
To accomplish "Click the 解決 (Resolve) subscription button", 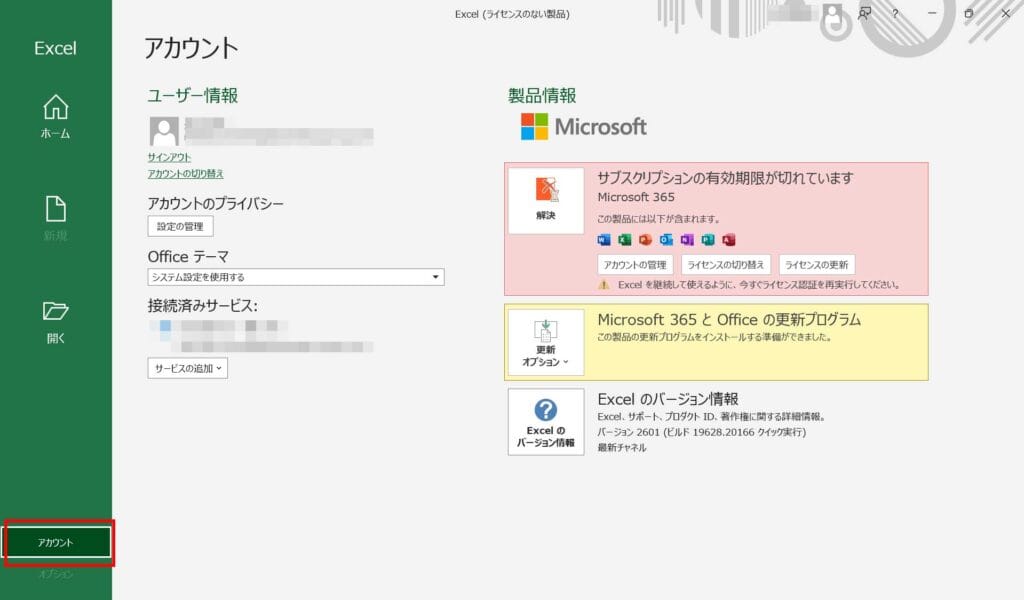I will (x=546, y=200).
